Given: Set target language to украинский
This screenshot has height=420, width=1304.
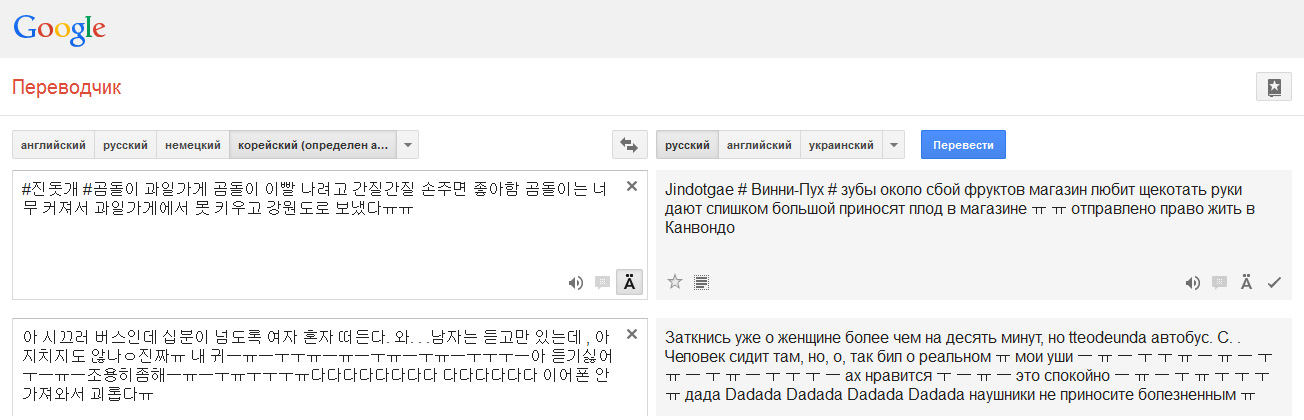Looking at the screenshot, I should (x=841, y=145).
